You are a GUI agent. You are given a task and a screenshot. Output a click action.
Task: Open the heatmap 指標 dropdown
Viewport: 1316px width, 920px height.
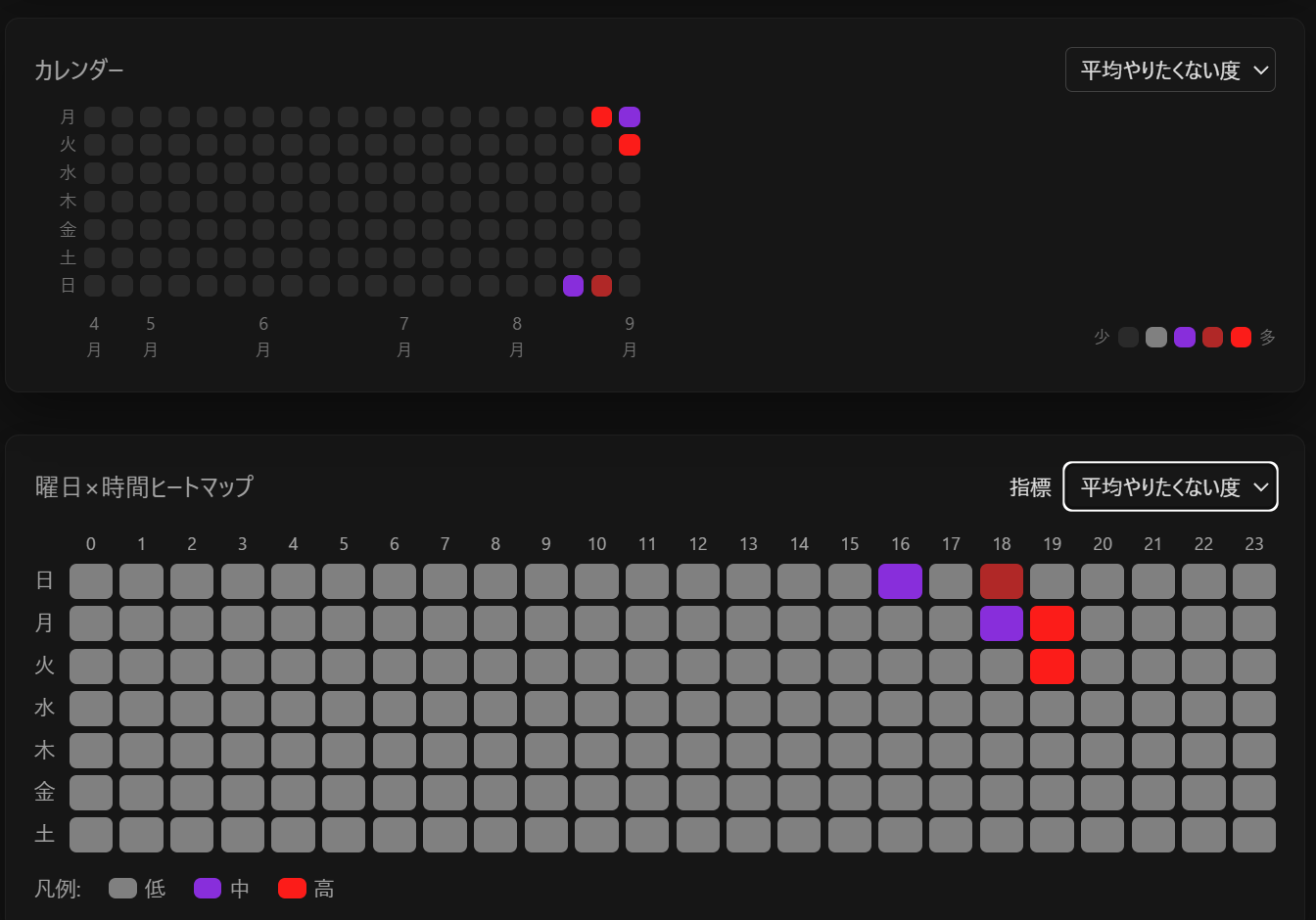click(1170, 486)
